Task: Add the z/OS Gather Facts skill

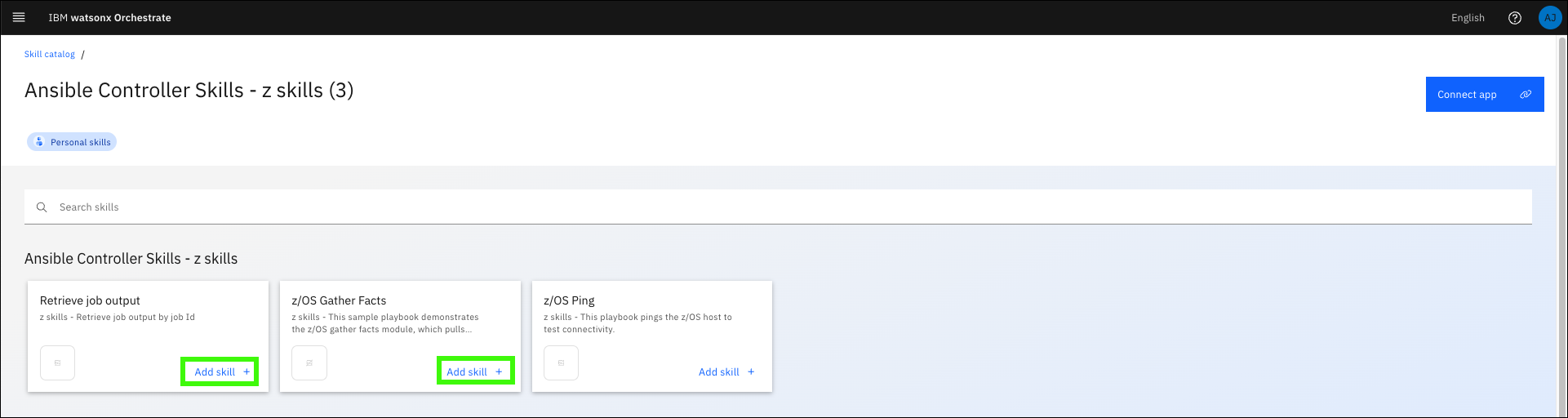Action: (473, 371)
